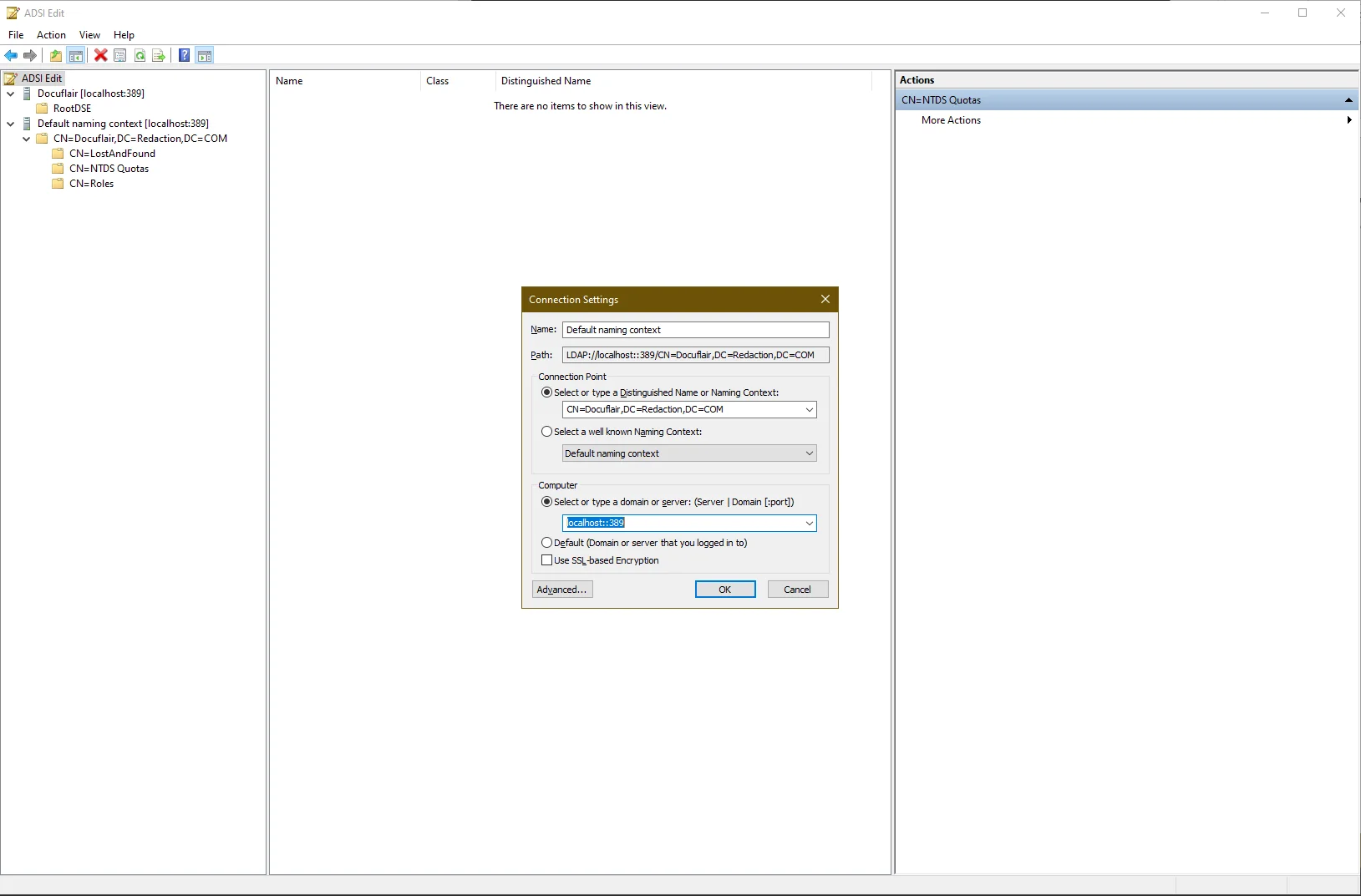This screenshot has width=1361, height=896.
Task: Enable Use SSL-based Encryption checkbox
Action: click(547, 560)
